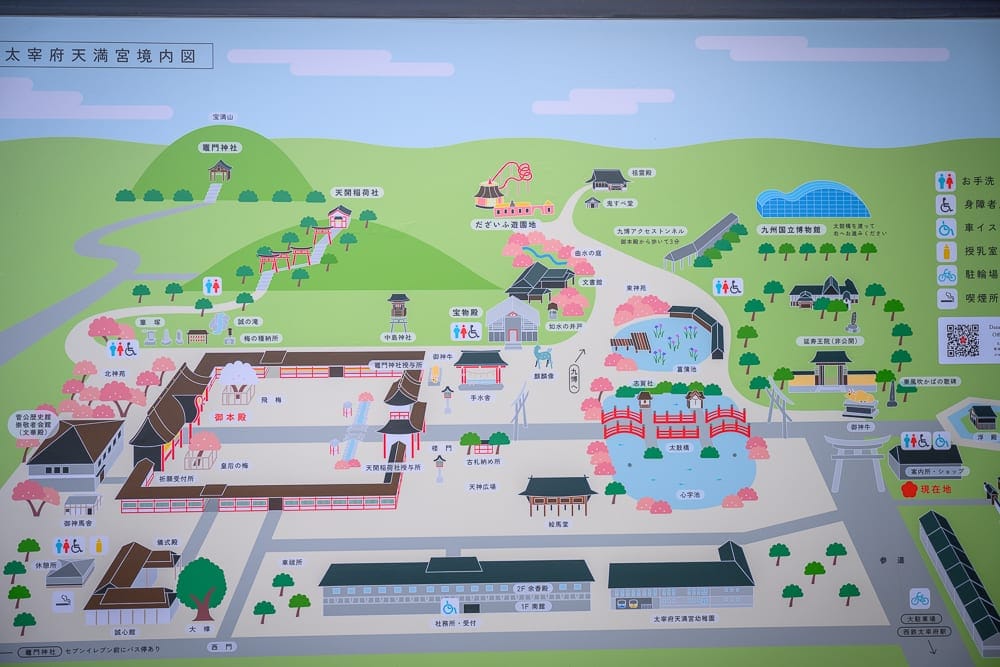Select the 竈門神社授与所 label

coord(397,365)
